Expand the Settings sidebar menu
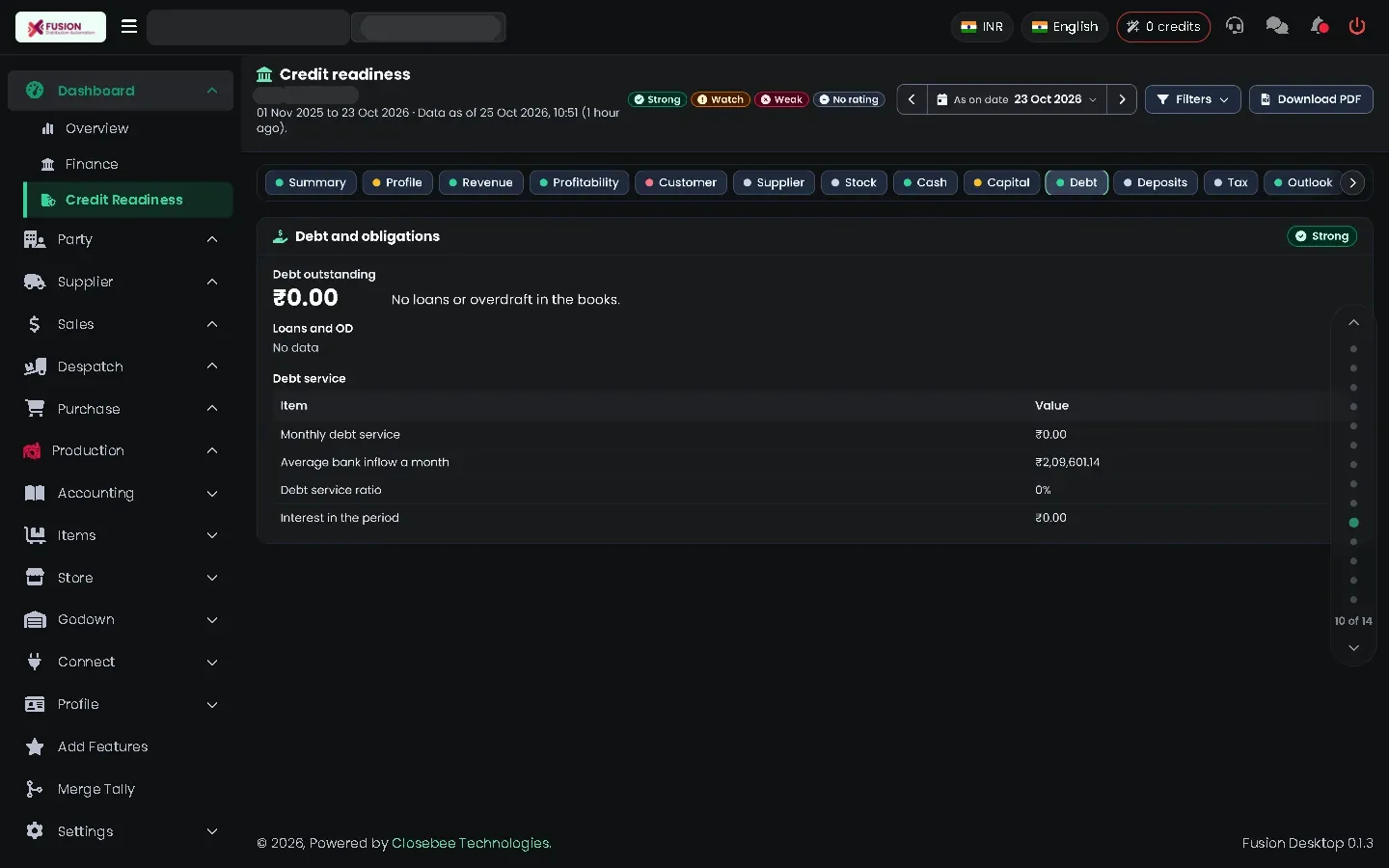1389x868 pixels. point(121,831)
